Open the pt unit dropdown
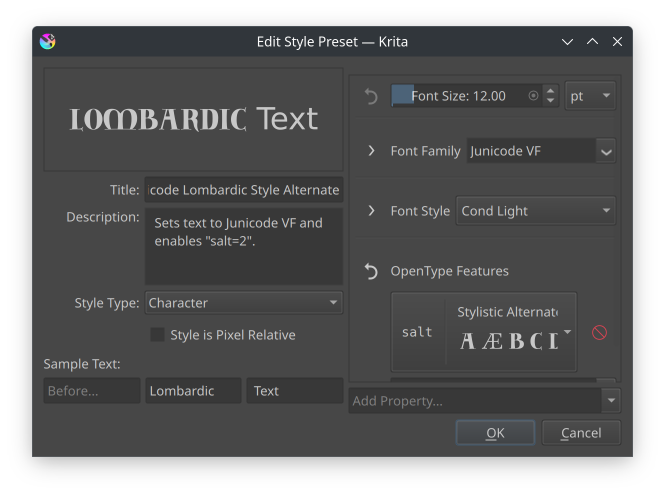This screenshot has width=665, height=495. (590, 96)
